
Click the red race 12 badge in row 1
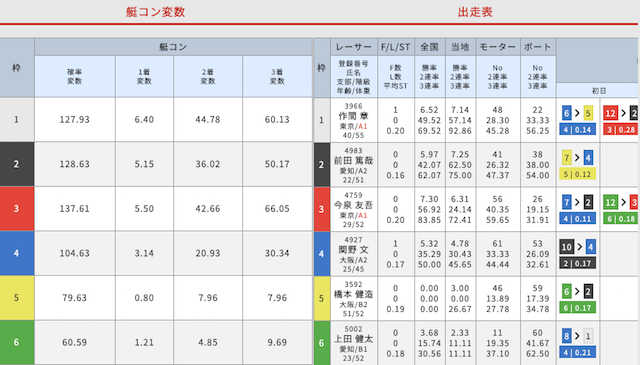click(x=610, y=113)
